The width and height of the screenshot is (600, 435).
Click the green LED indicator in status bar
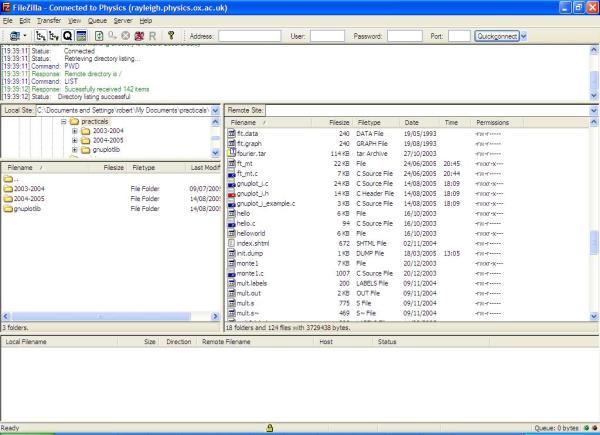point(587,428)
